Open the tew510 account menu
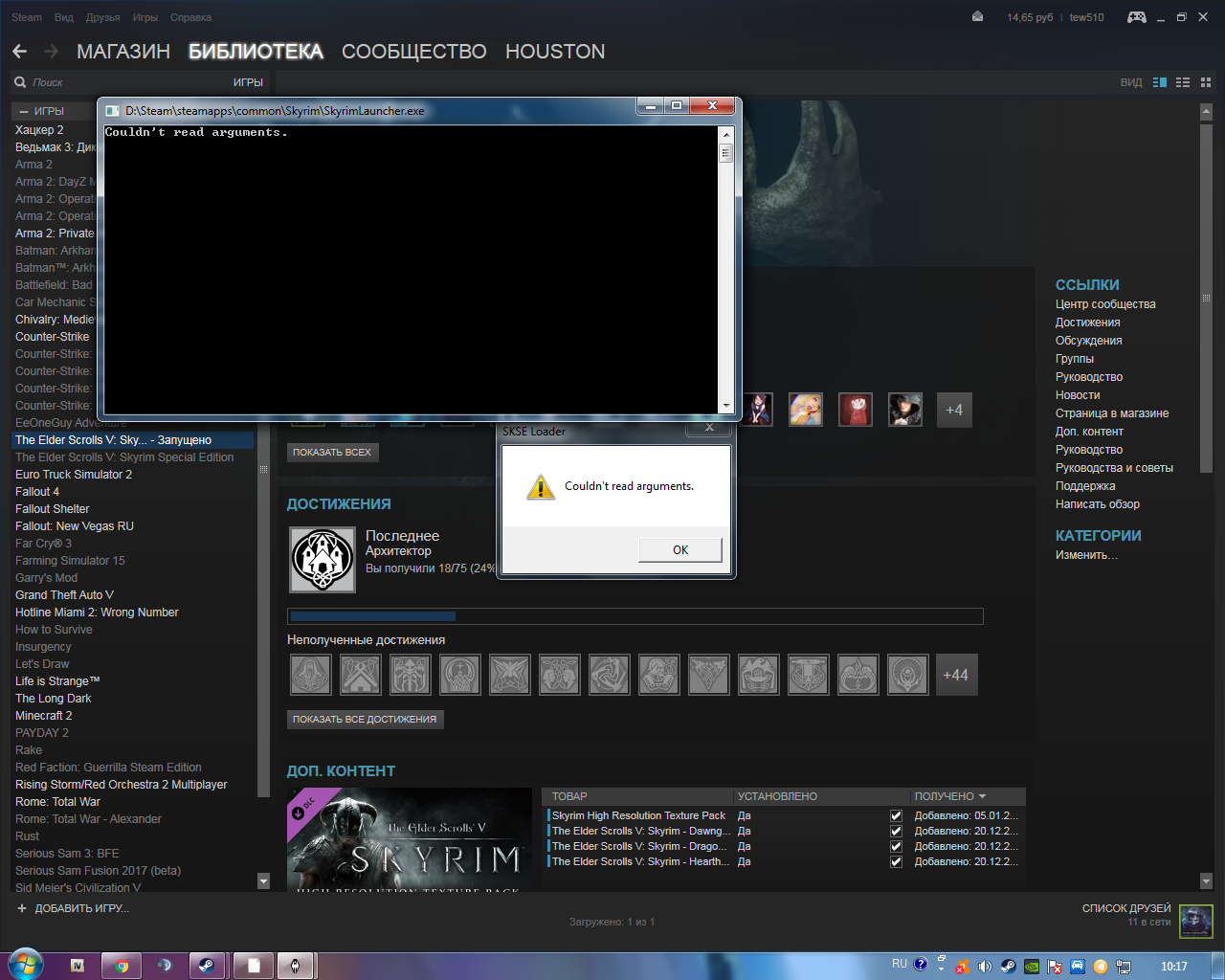This screenshot has width=1225, height=980. coord(1086,17)
